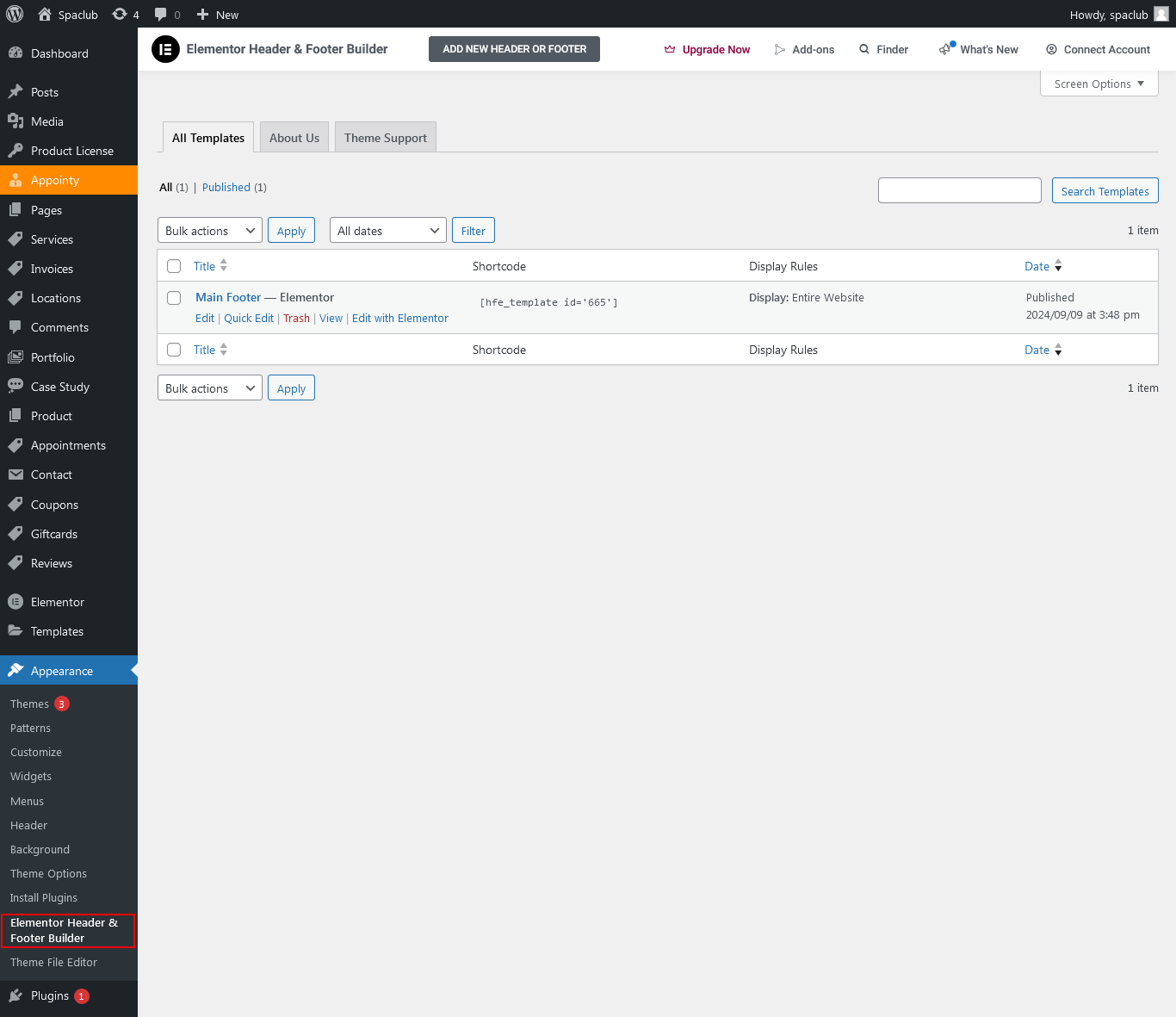Screen dimensions: 1176x1017
Task: Switch to the About Us tab
Action: click(x=294, y=138)
